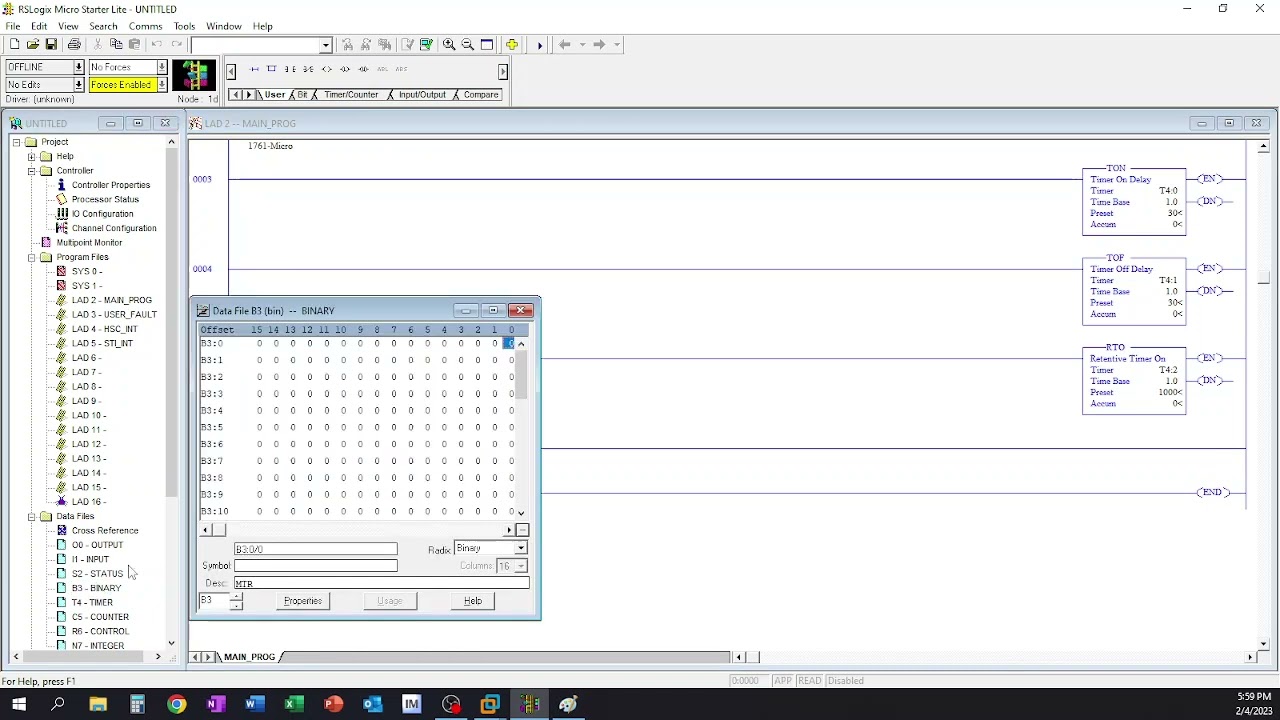Open No Edits dropdown
Image resolution: width=1280 pixels, height=720 pixels.
(78, 85)
